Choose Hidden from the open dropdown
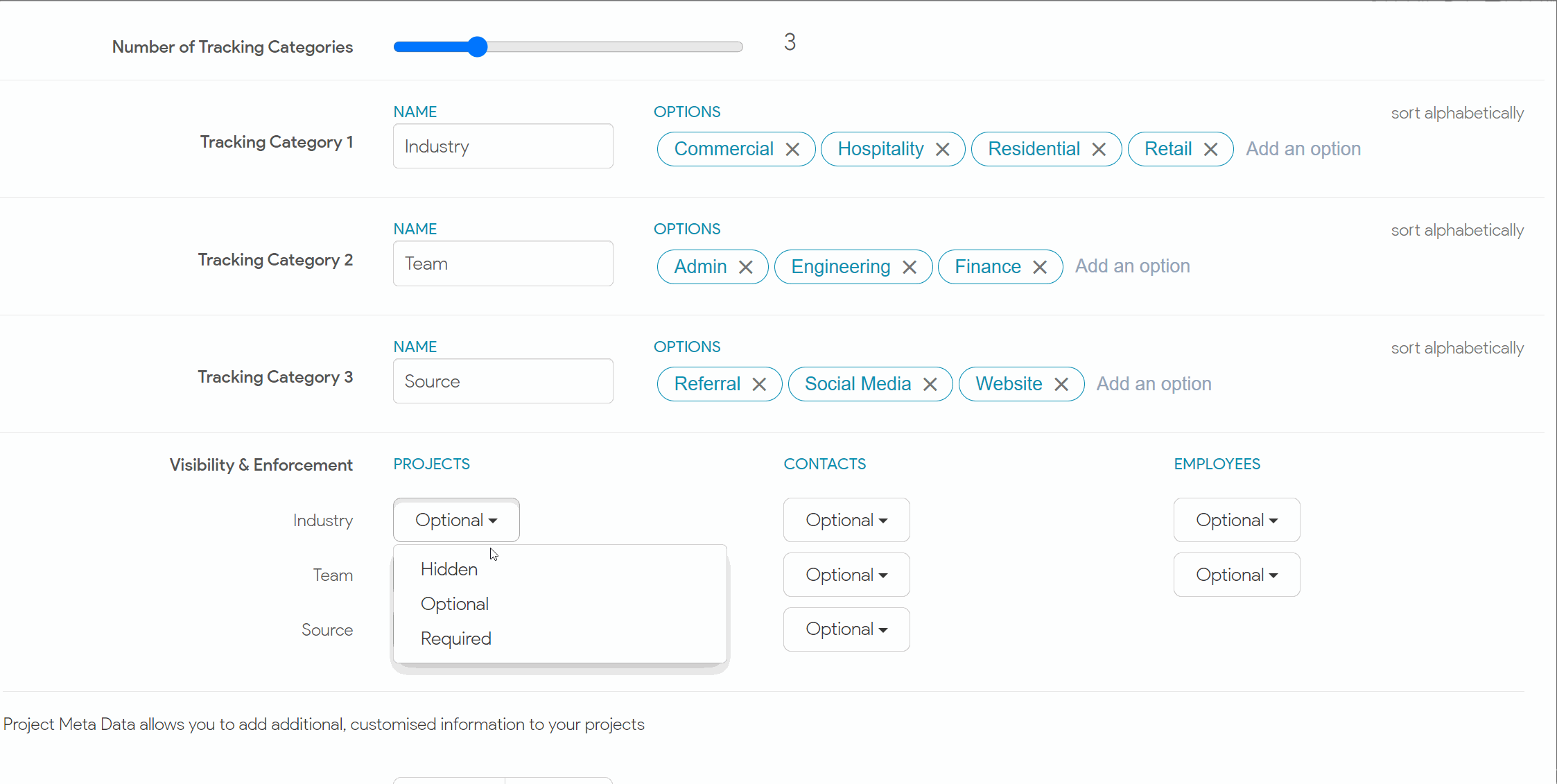This screenshot has height=784, width=1557. 449,569
